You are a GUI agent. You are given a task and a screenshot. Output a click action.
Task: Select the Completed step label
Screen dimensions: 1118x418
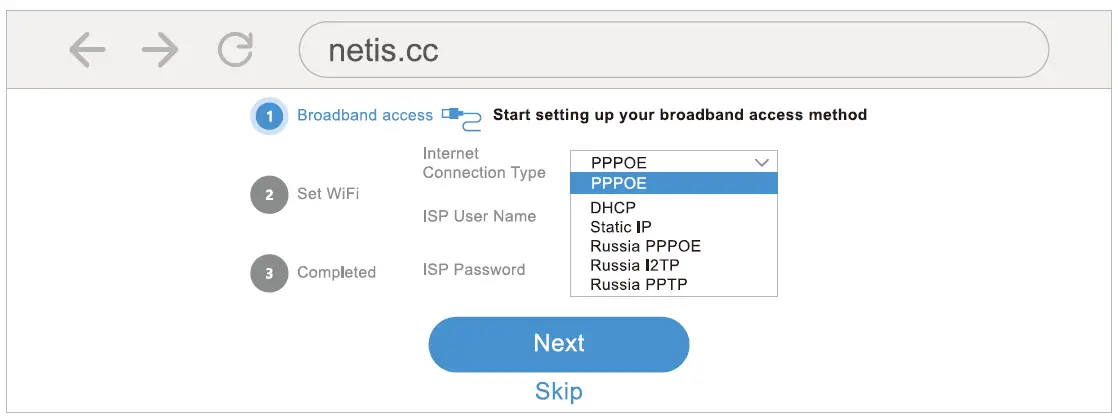click(x=336, y=272)
